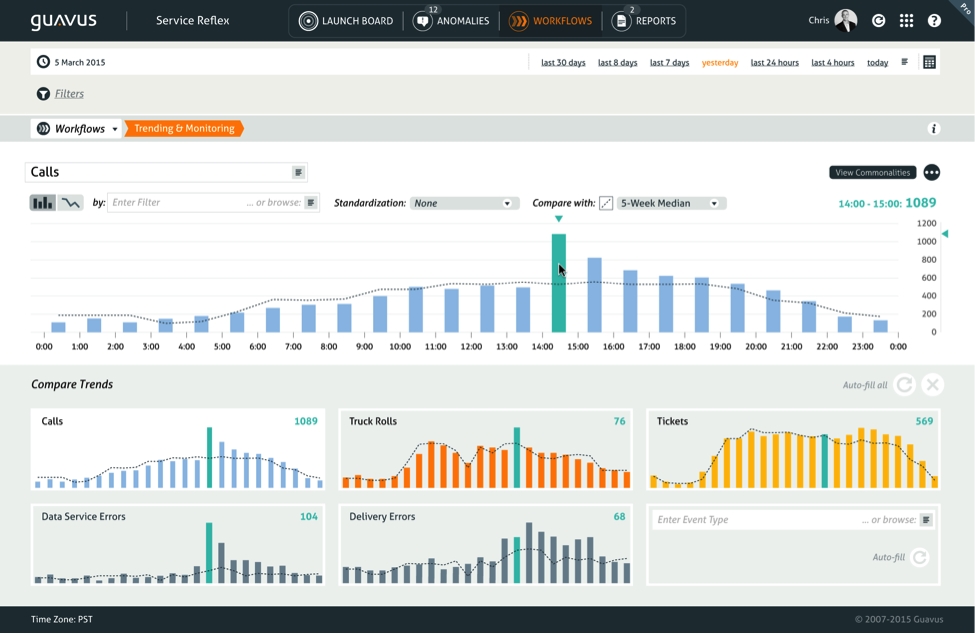The height and width of the screenshot is (634, 975).
Task: Toggle the Compare with trend line icon
Action: (x=606, y=203)
